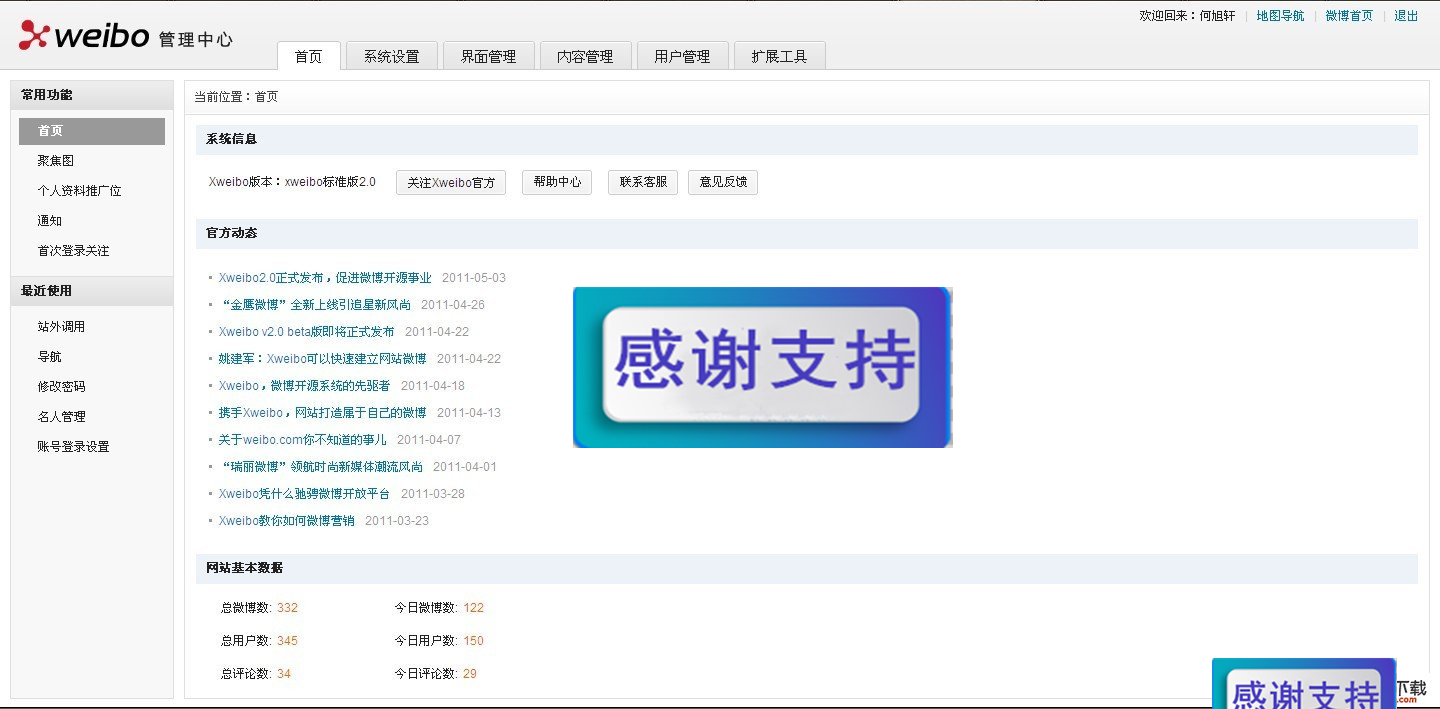
Task: Open the 携手Xweibo，网站打造属于自己的微博 link
Action: point(323,413)
